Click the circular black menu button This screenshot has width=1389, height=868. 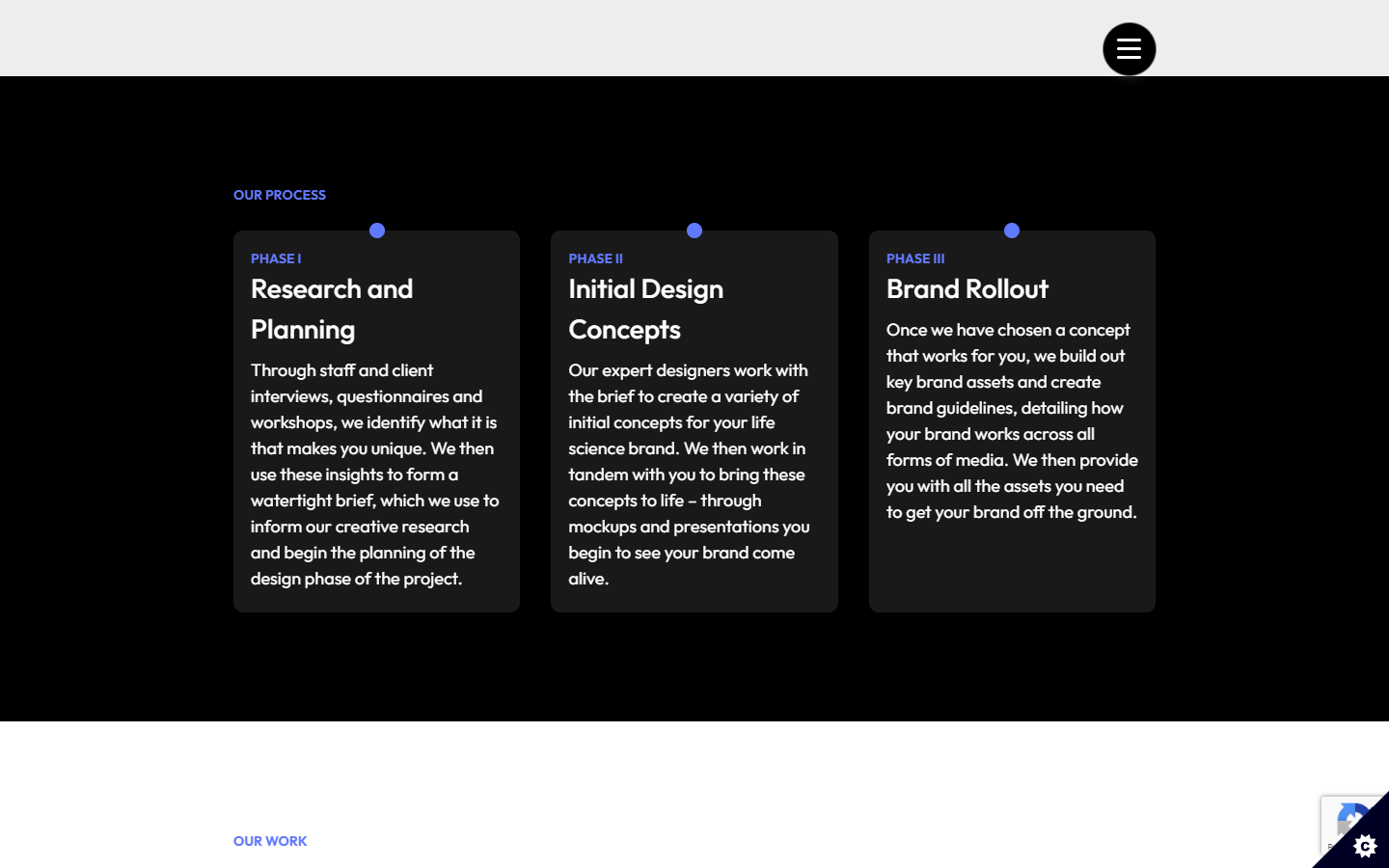(x=1129, y=48)
